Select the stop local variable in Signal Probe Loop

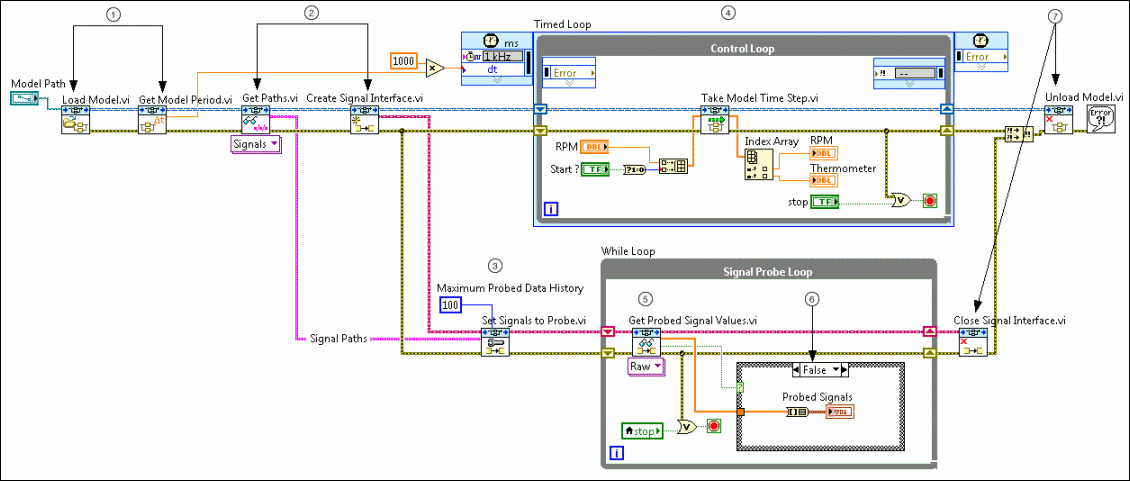pos(643,431)
